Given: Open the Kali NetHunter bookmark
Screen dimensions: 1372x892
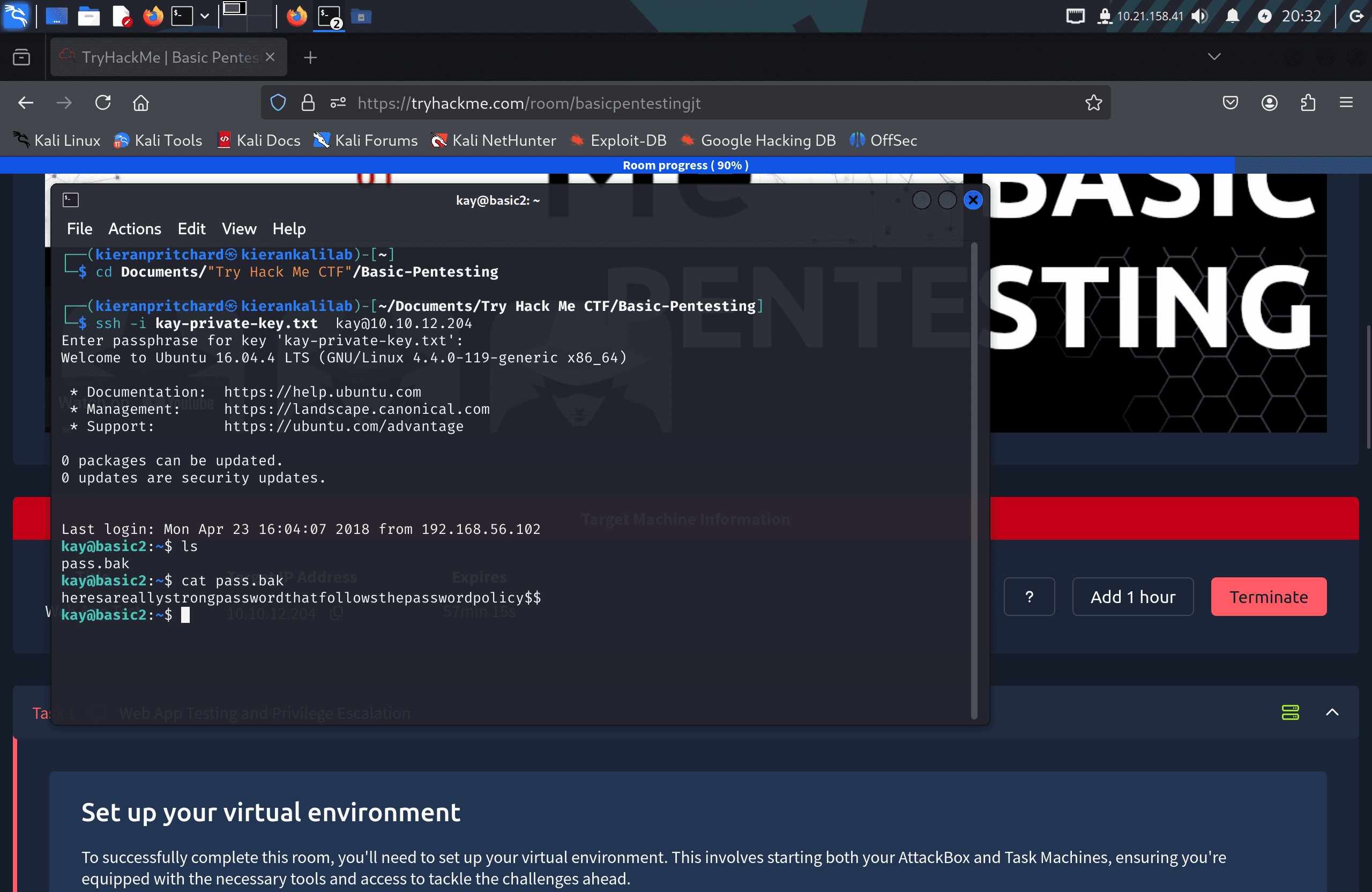Looking at the screenshot, I should coord(493,140).
